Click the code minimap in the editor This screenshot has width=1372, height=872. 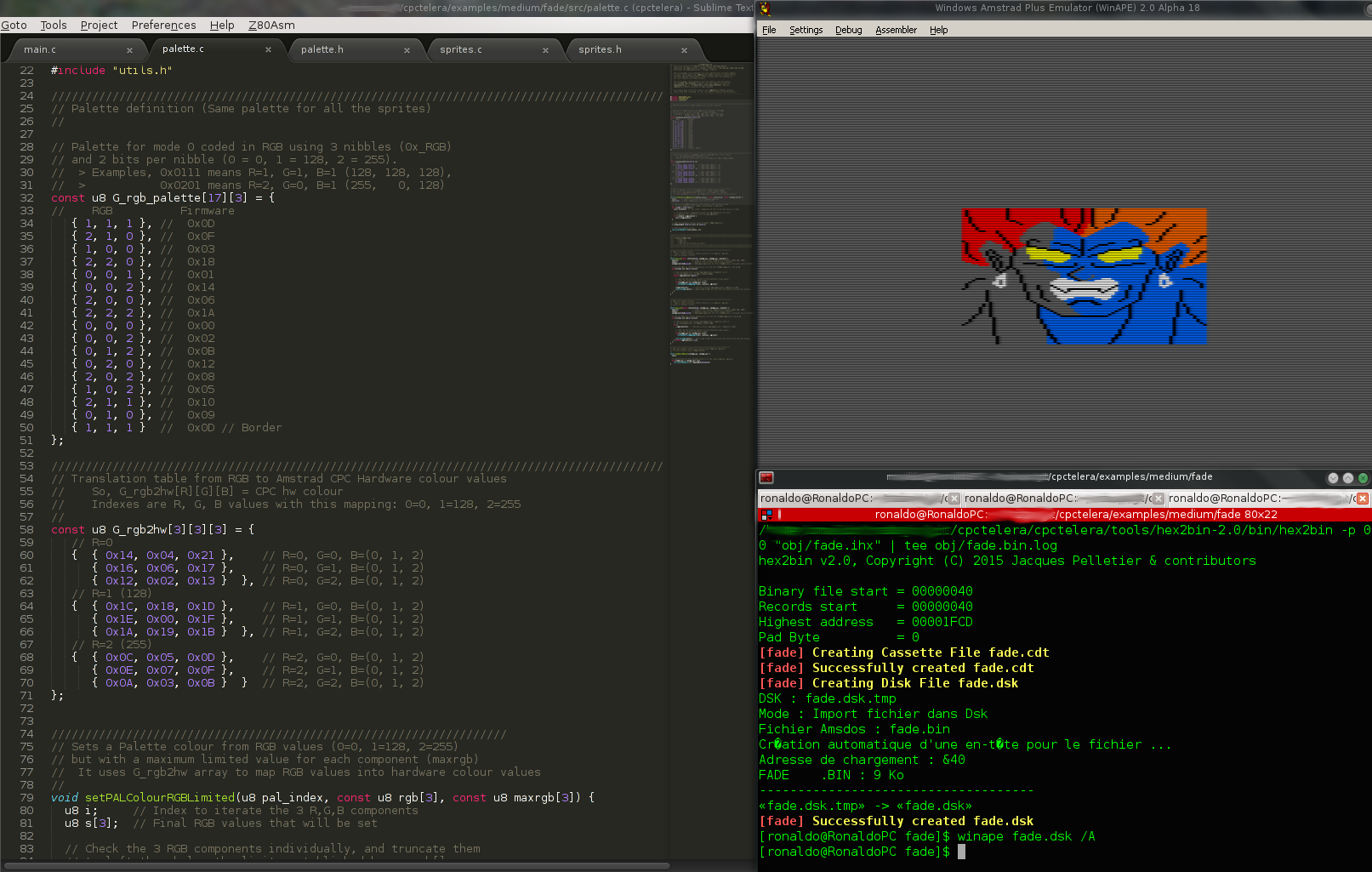coord(710,213)
